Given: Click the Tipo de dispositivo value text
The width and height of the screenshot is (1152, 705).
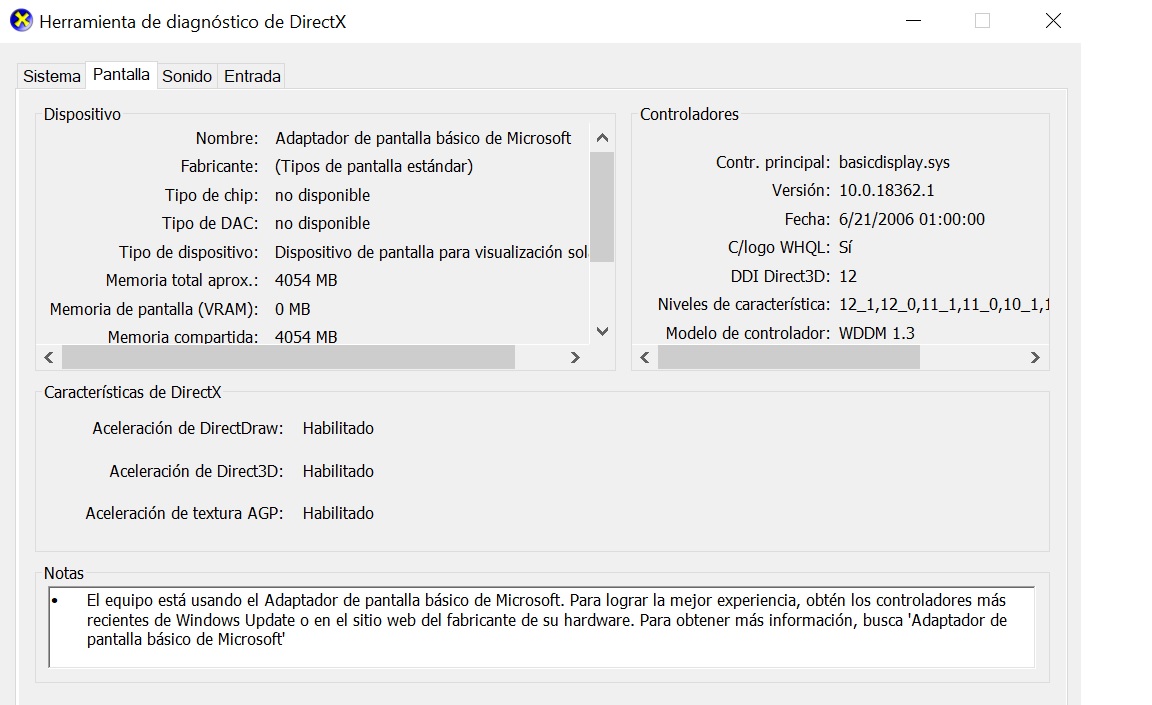Looking at the screenshot, I should [431, 252].
